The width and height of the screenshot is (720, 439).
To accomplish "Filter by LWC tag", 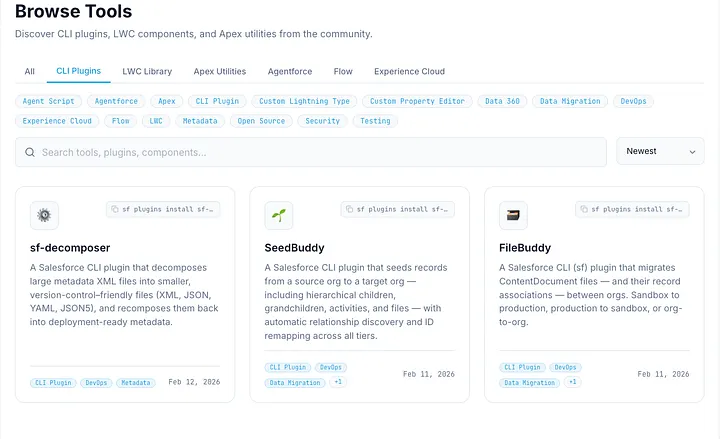I will [x=156, y=121].
